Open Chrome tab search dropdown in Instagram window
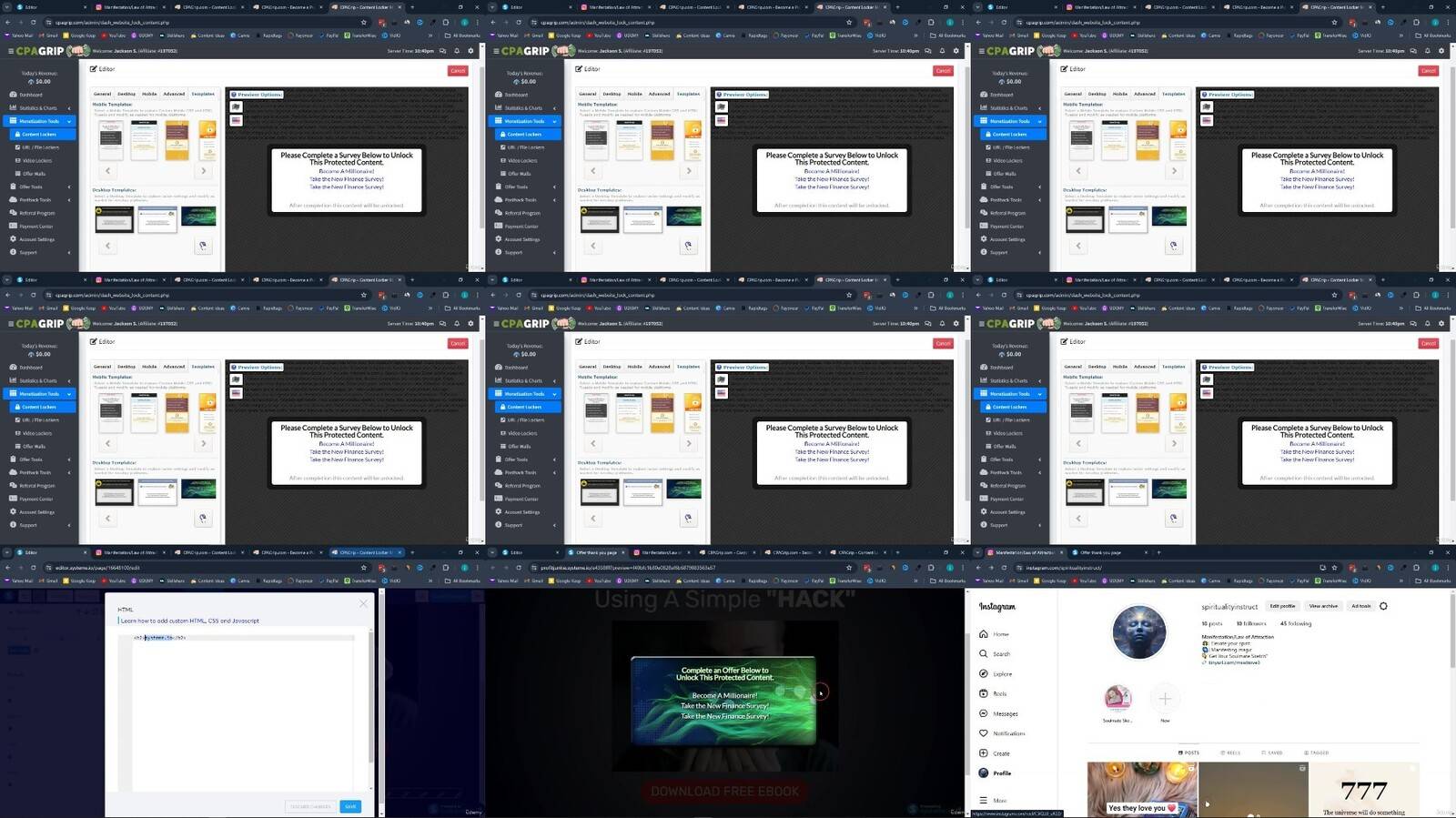 (977, 552)
